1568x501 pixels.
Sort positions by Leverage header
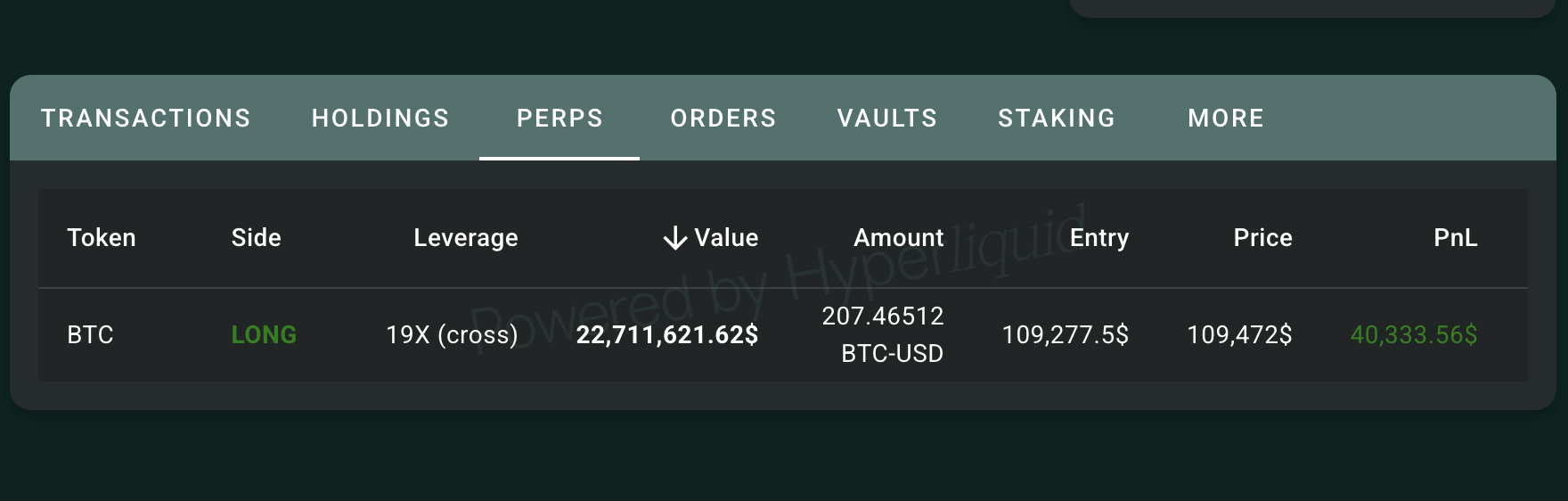[x=465, y=238]
